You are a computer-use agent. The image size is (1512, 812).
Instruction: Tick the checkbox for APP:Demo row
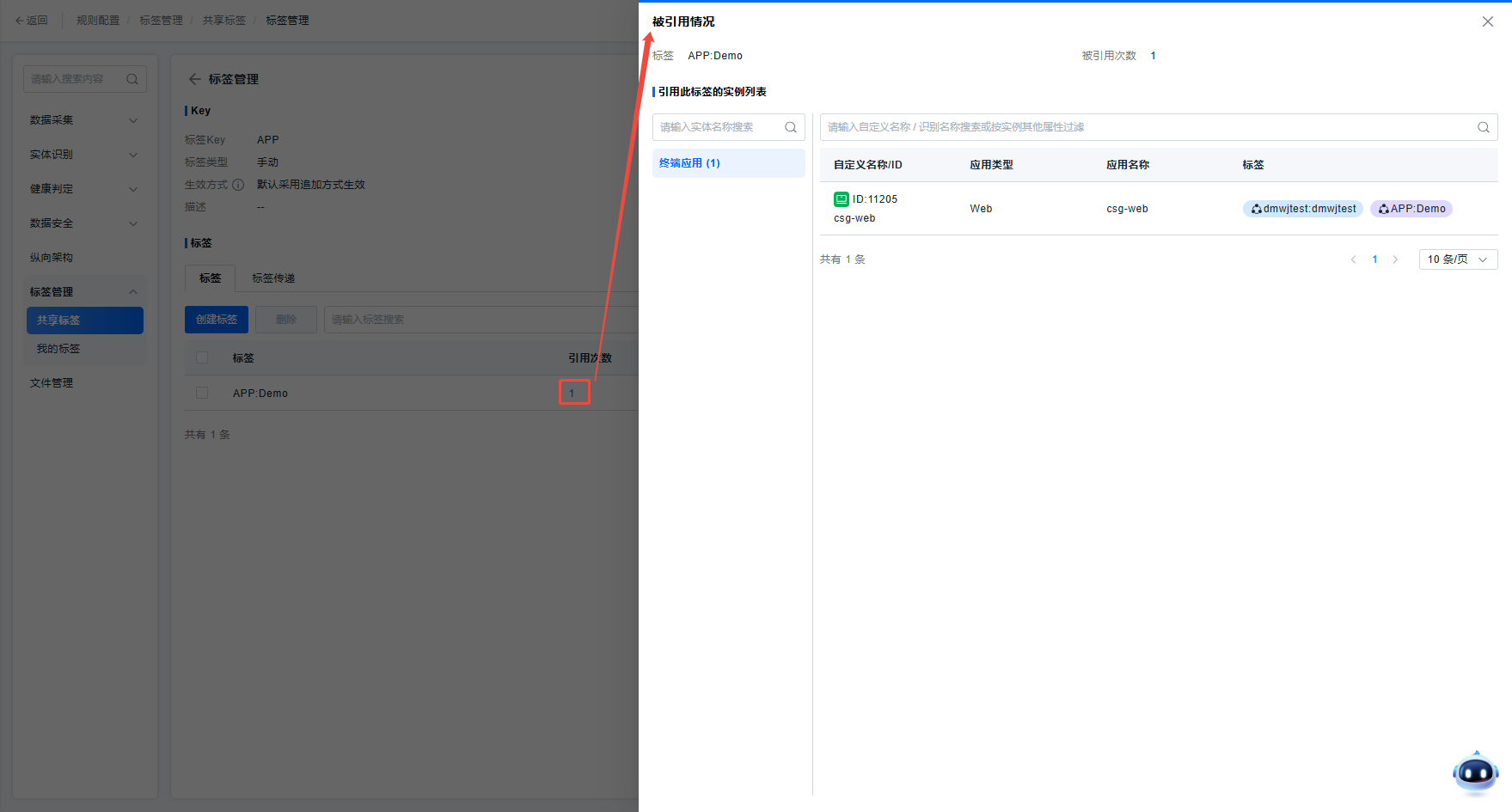[202, 393]
